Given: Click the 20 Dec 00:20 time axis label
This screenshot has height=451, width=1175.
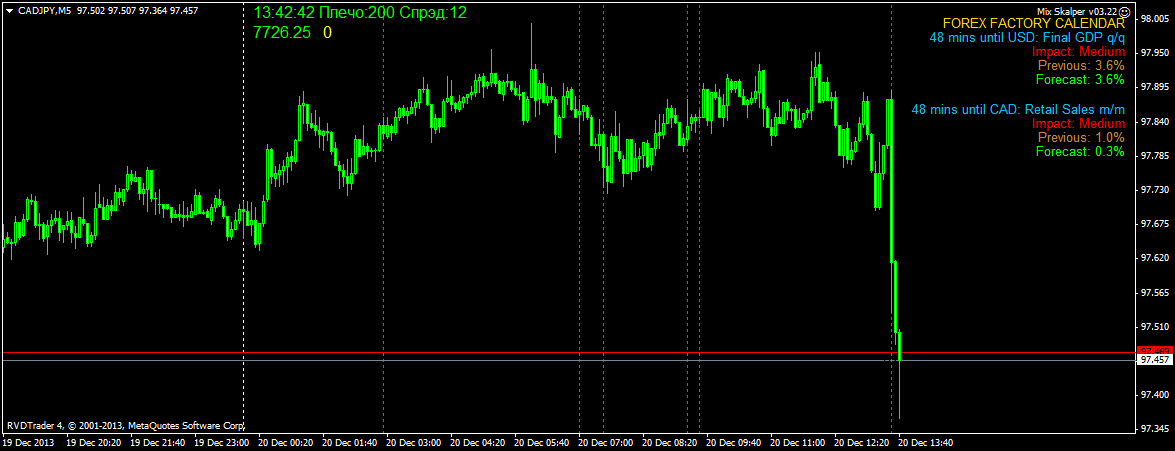Looking at the screenshot, I should (286, 444).
